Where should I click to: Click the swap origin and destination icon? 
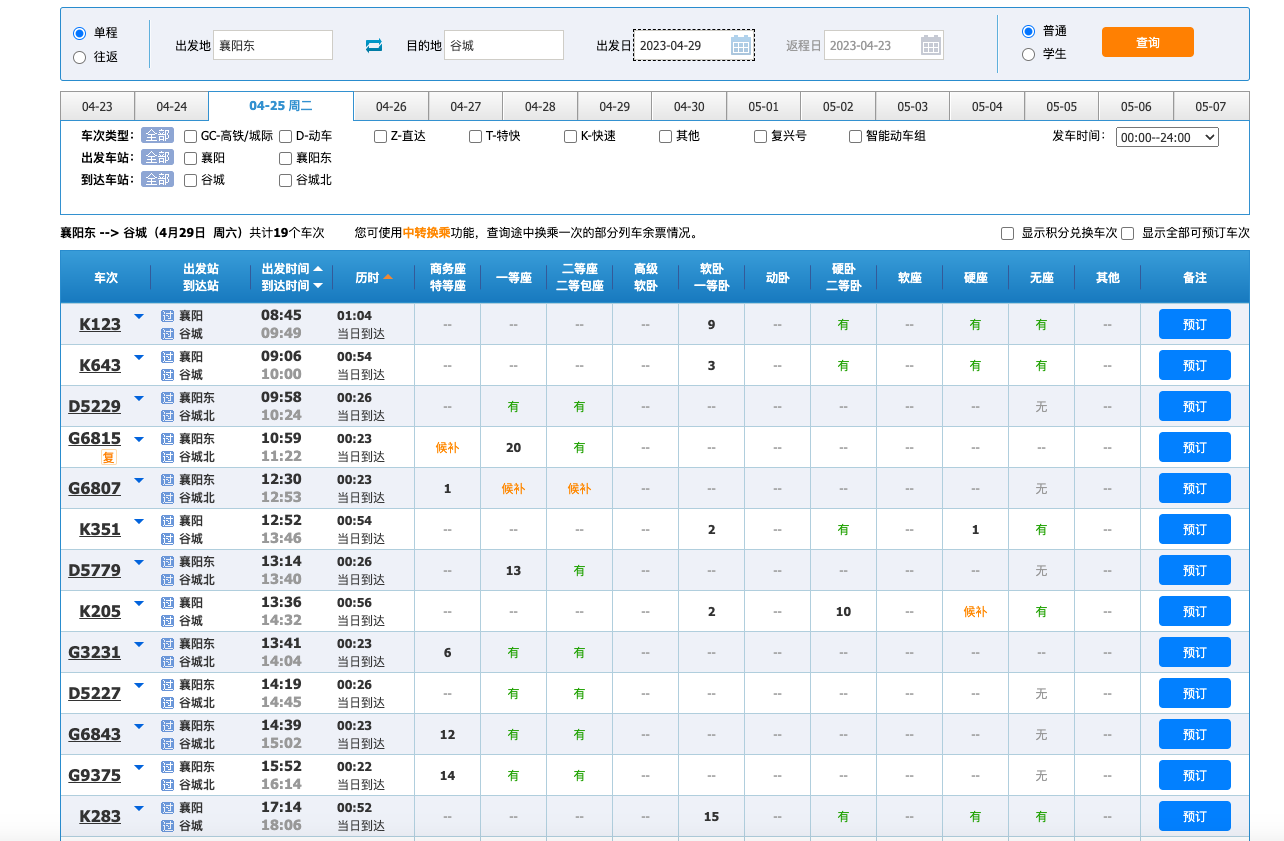374,45
